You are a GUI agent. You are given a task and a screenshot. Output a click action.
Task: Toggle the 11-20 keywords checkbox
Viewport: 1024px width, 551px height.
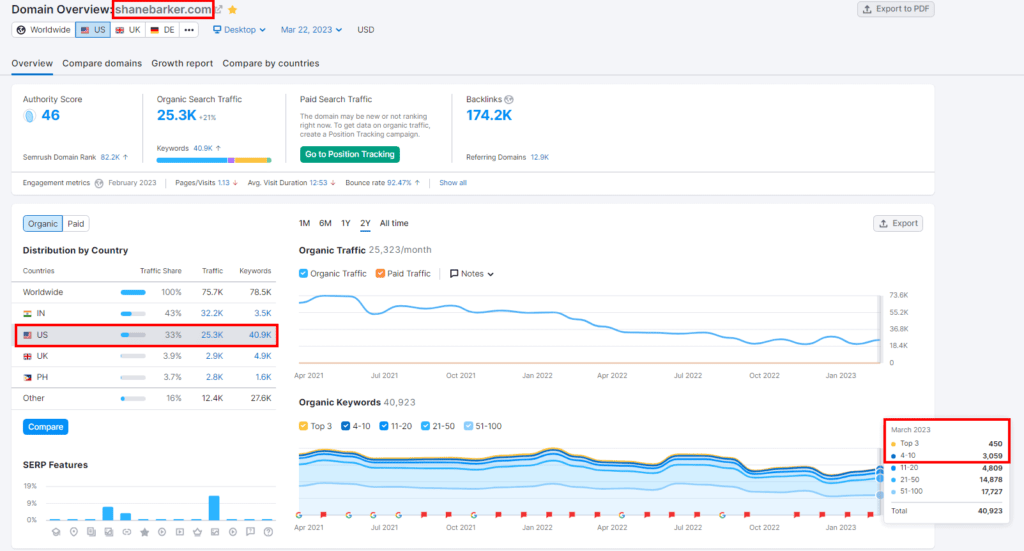pos(384,426)
